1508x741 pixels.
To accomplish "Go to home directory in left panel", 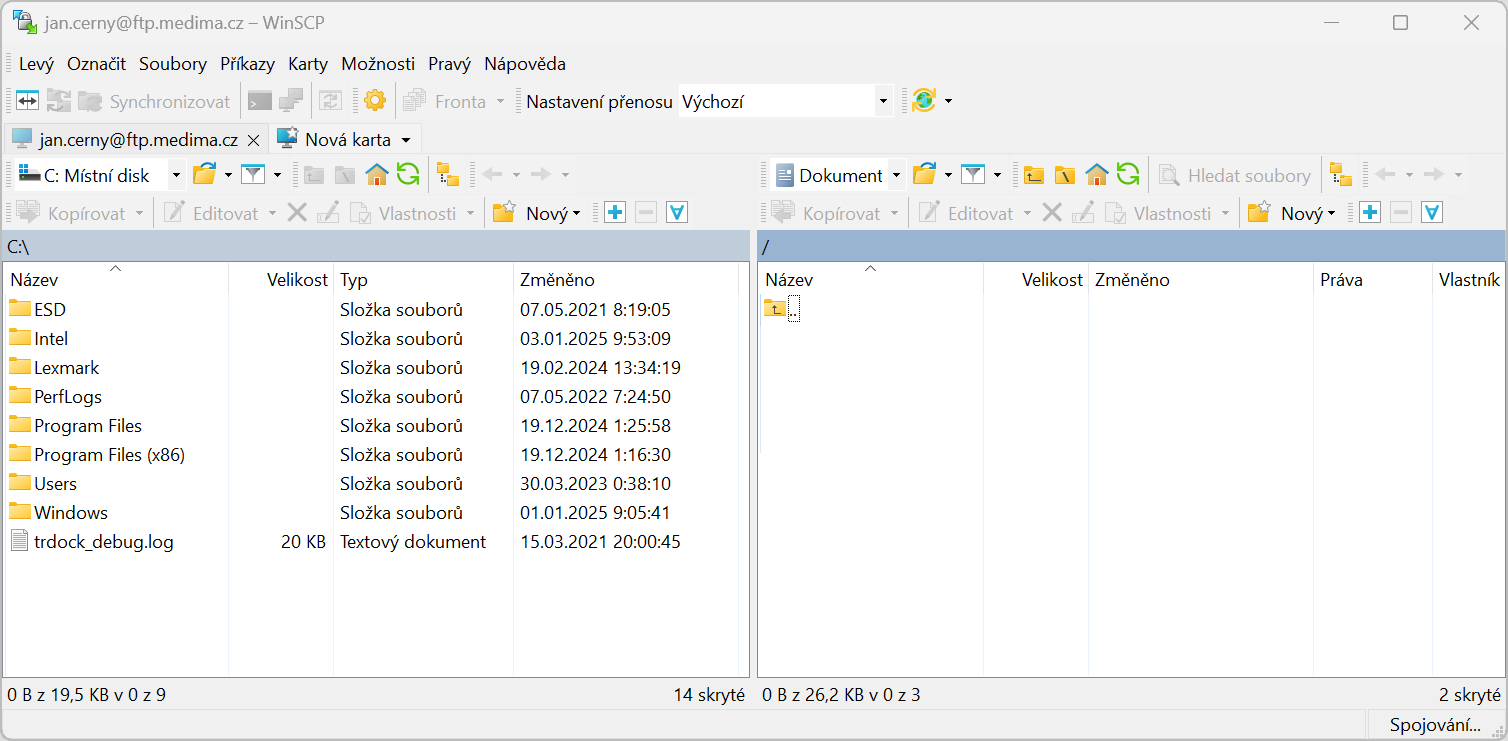I will click(376, 175).
